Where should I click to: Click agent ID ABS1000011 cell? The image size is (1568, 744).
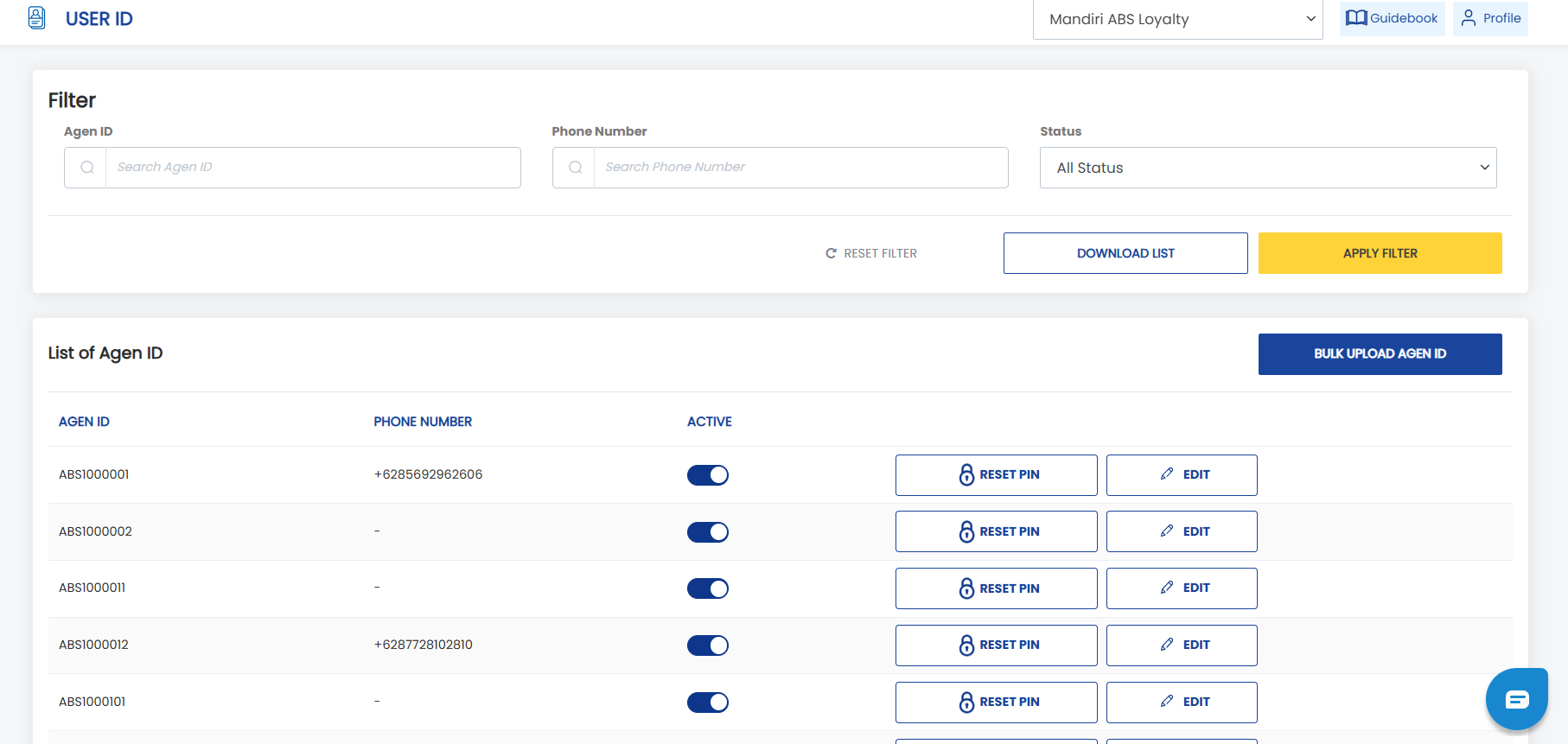click(92, 588)
